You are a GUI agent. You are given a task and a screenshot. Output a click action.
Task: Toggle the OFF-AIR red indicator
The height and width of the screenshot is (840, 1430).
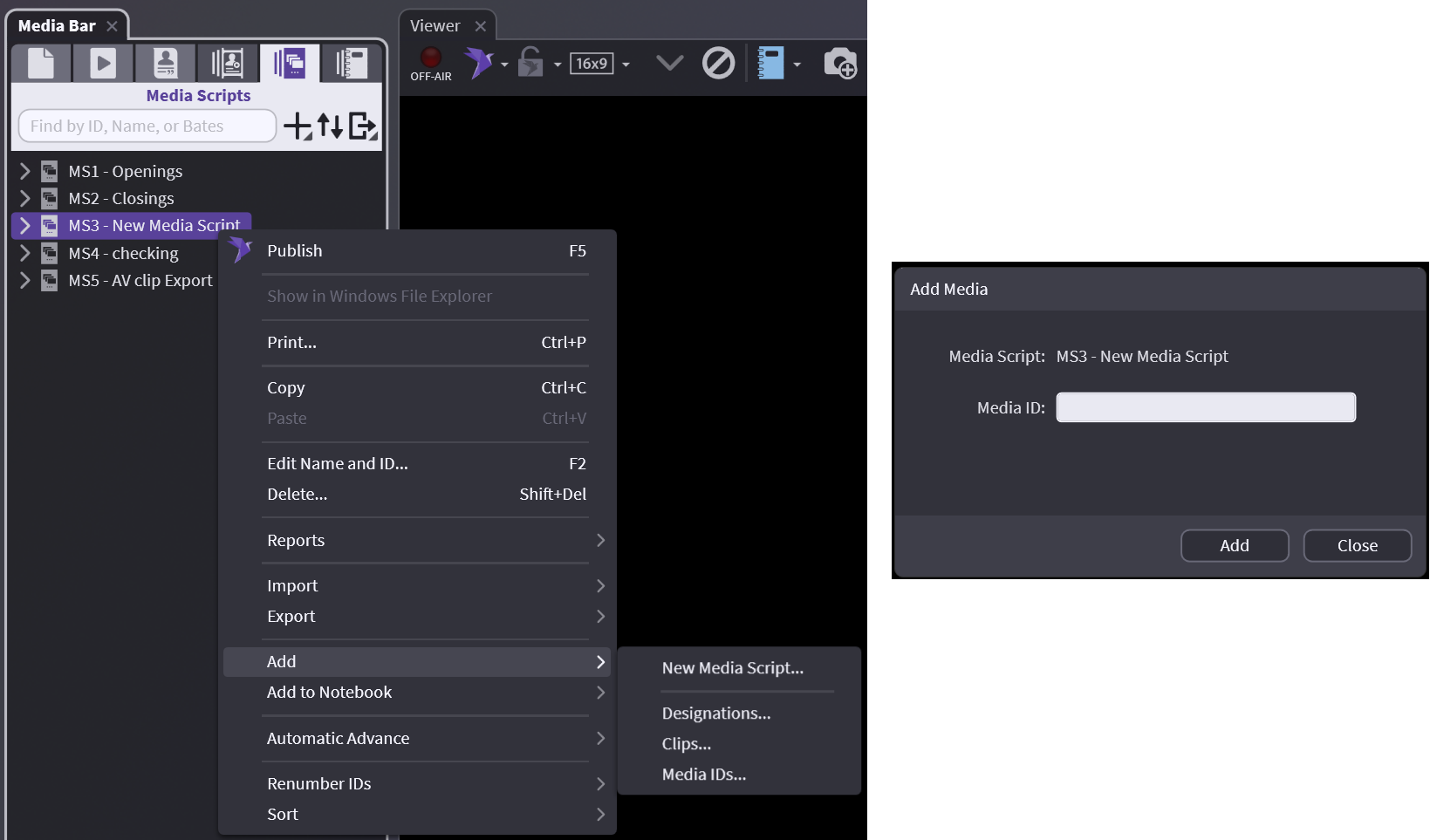[431, 59]
